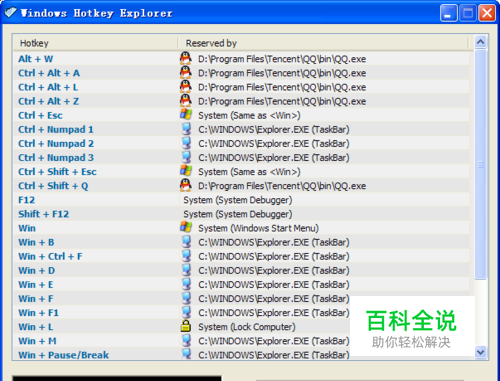Select the Win + E hotkey
Viewport: 500px width, 381px height.
[x=36, y=284]
